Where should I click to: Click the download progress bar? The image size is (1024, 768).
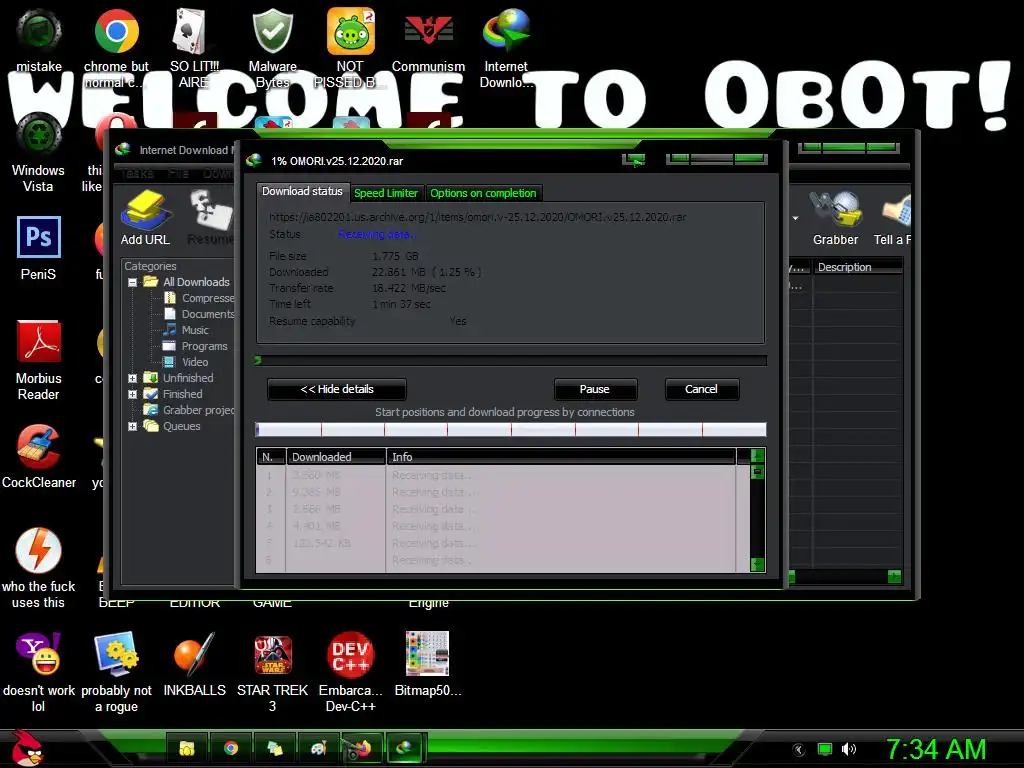511,360
